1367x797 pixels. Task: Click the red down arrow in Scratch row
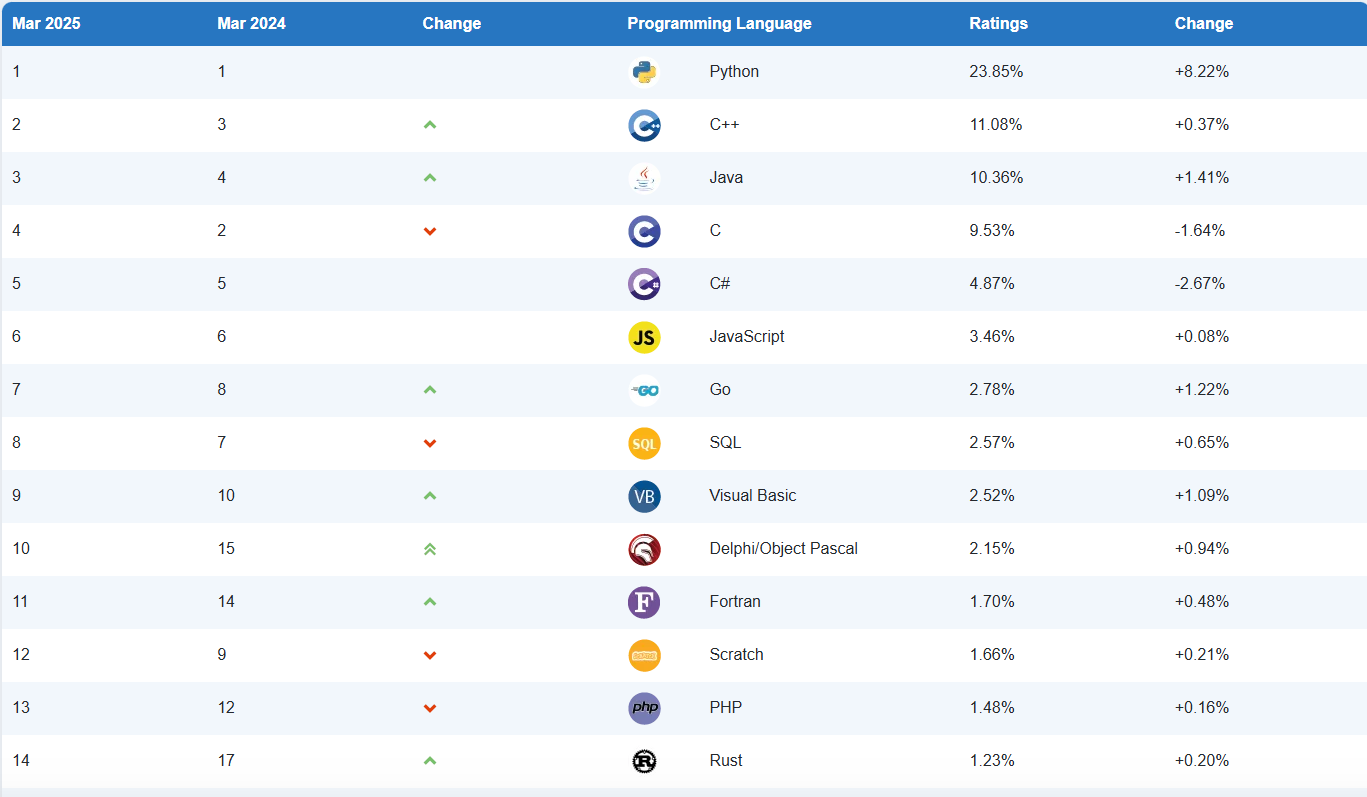pos(430,655)
